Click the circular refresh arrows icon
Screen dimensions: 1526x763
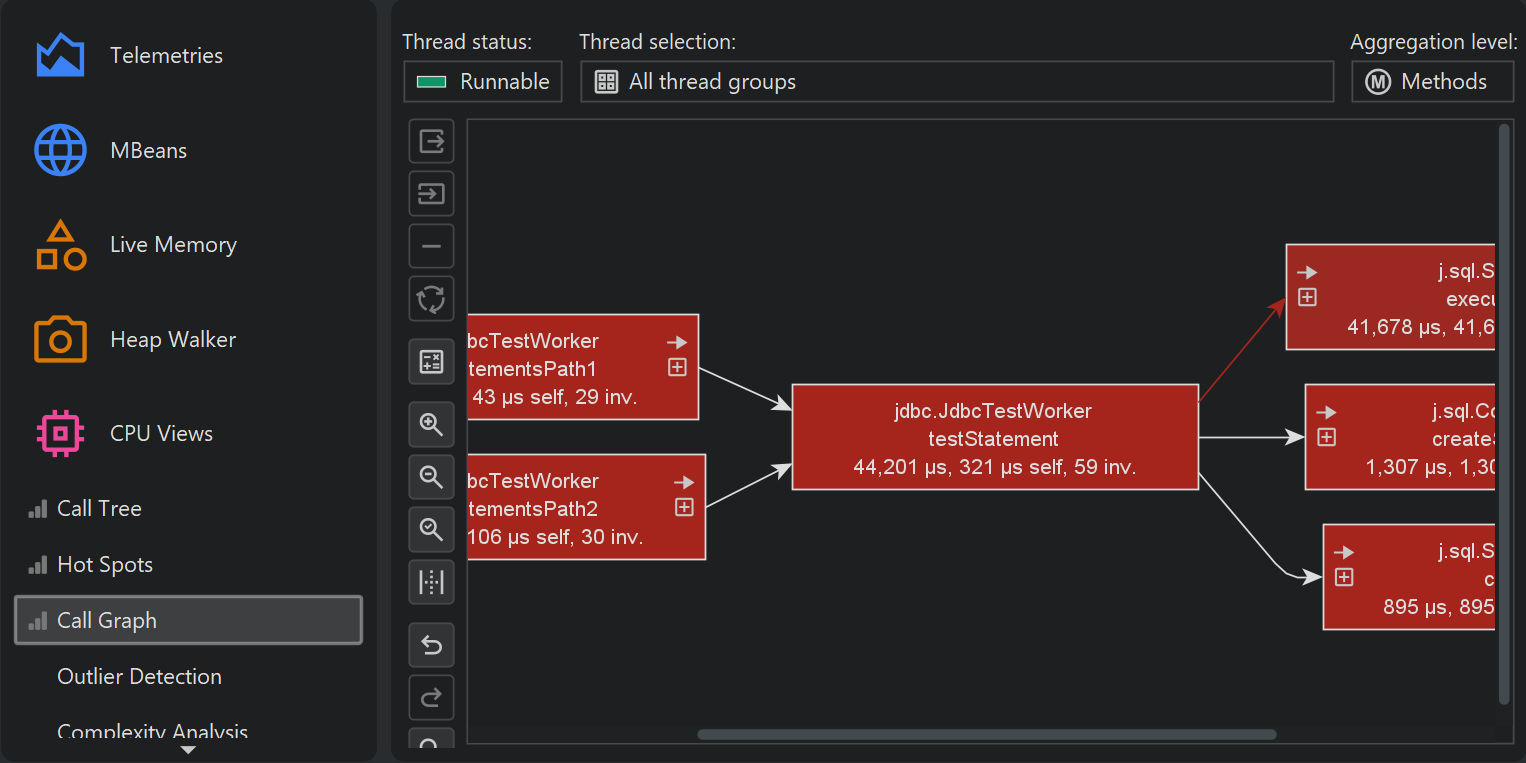click(x=431, y=298)
